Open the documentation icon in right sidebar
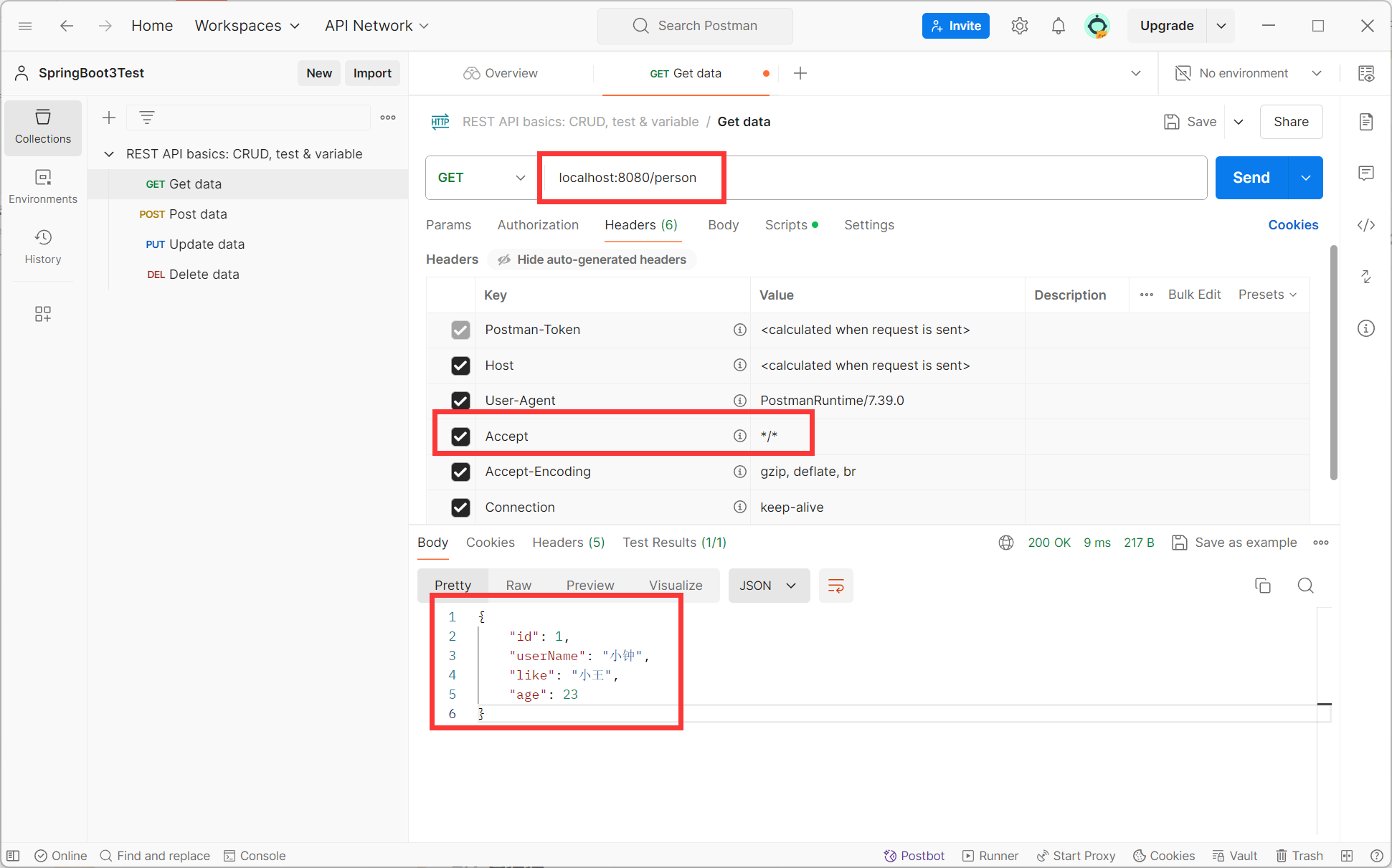The height and width of the screenshot is (868, 1392). (1366, 122)
